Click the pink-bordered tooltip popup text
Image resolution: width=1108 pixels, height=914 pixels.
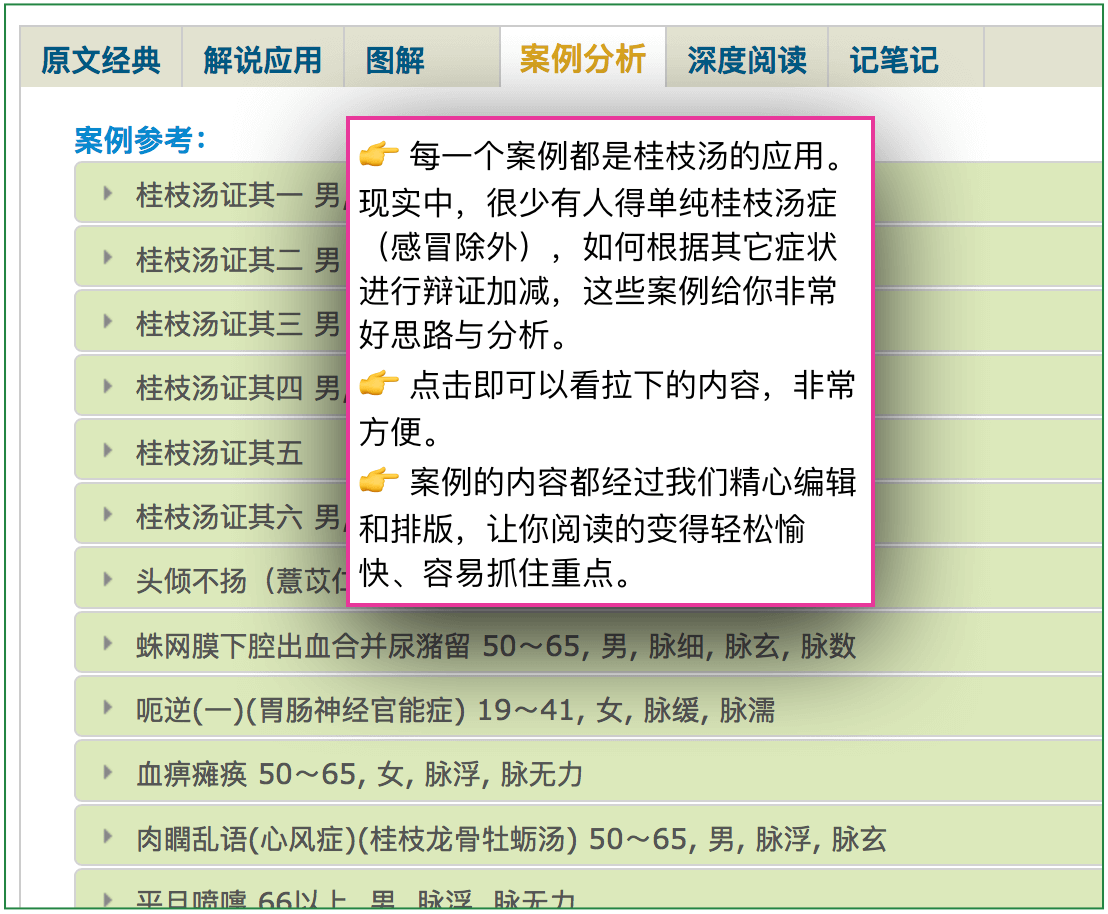610,361
